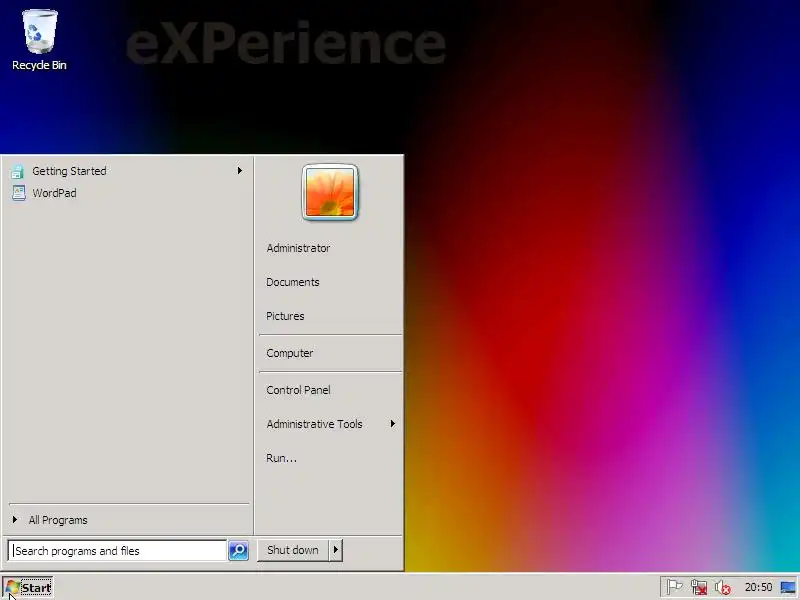This screenshot has width=800, height=600.
Task: Click the network status tray icon
Action: (x=698, y=587)
